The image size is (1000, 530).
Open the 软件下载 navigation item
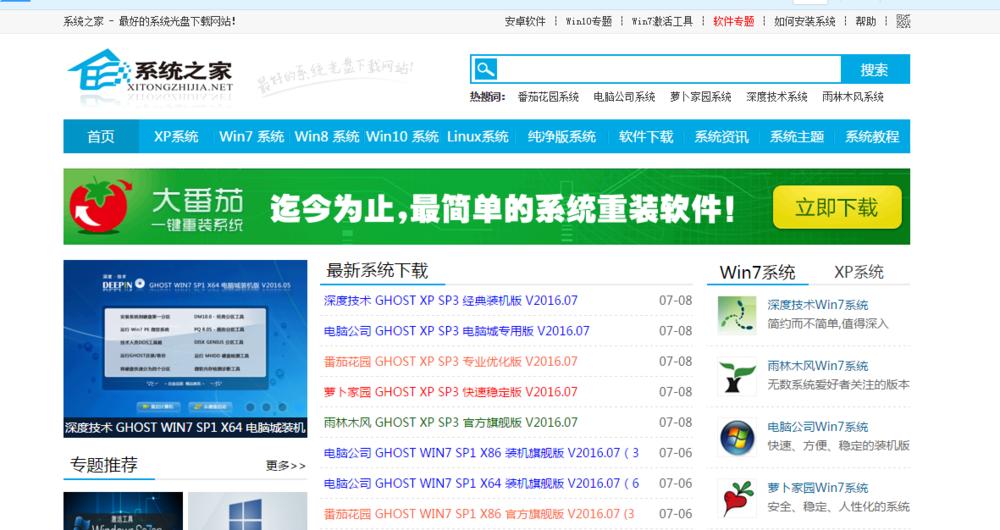pos(646,136)
